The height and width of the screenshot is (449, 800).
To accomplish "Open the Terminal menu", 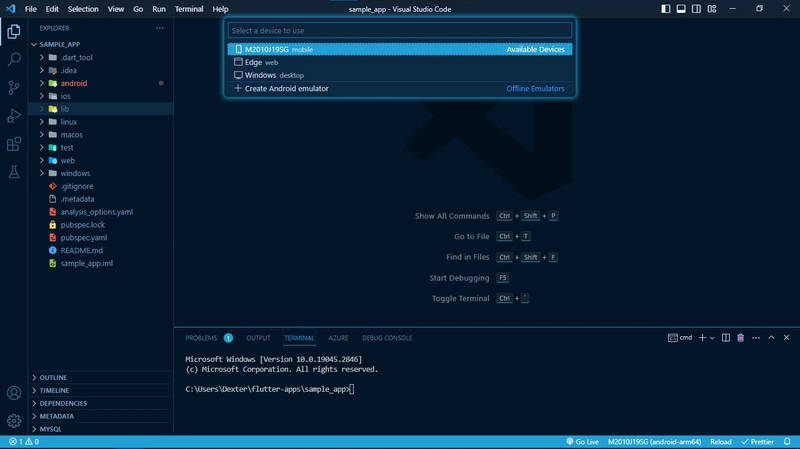I will point(188,9).
